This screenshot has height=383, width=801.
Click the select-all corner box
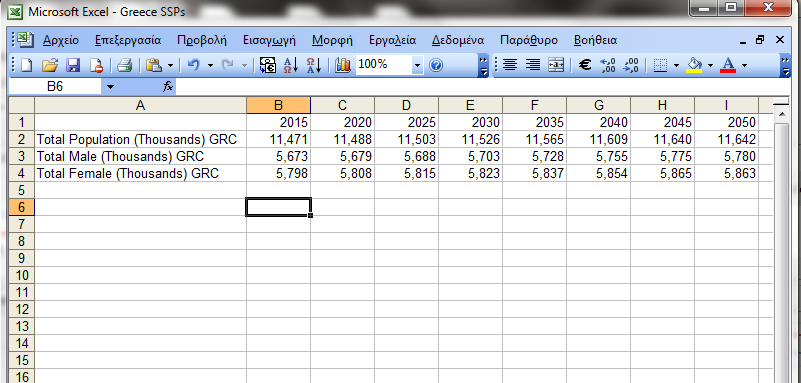21,105
